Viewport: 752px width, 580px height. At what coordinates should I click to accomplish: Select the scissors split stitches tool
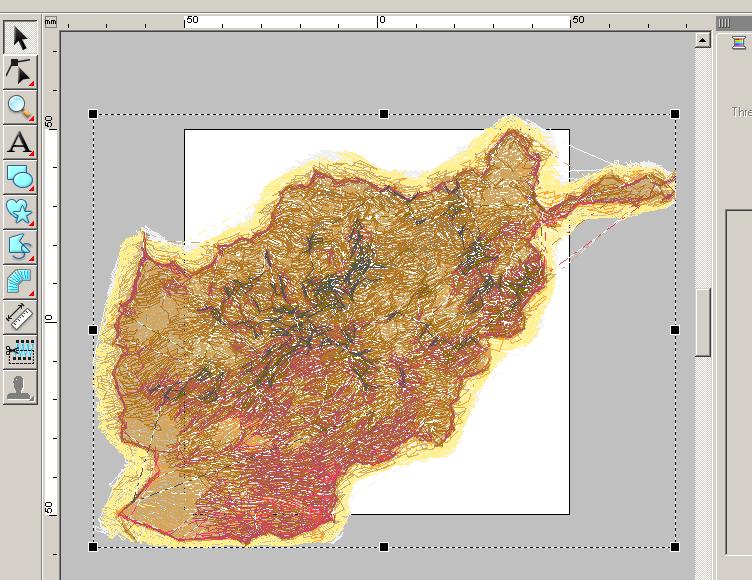click(20, 351)
